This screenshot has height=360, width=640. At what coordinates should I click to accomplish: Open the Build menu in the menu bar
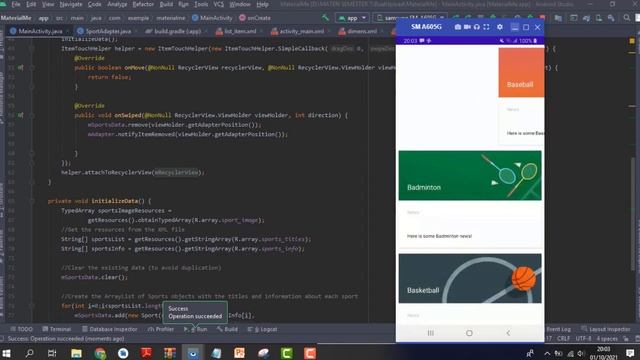point(166,4)
